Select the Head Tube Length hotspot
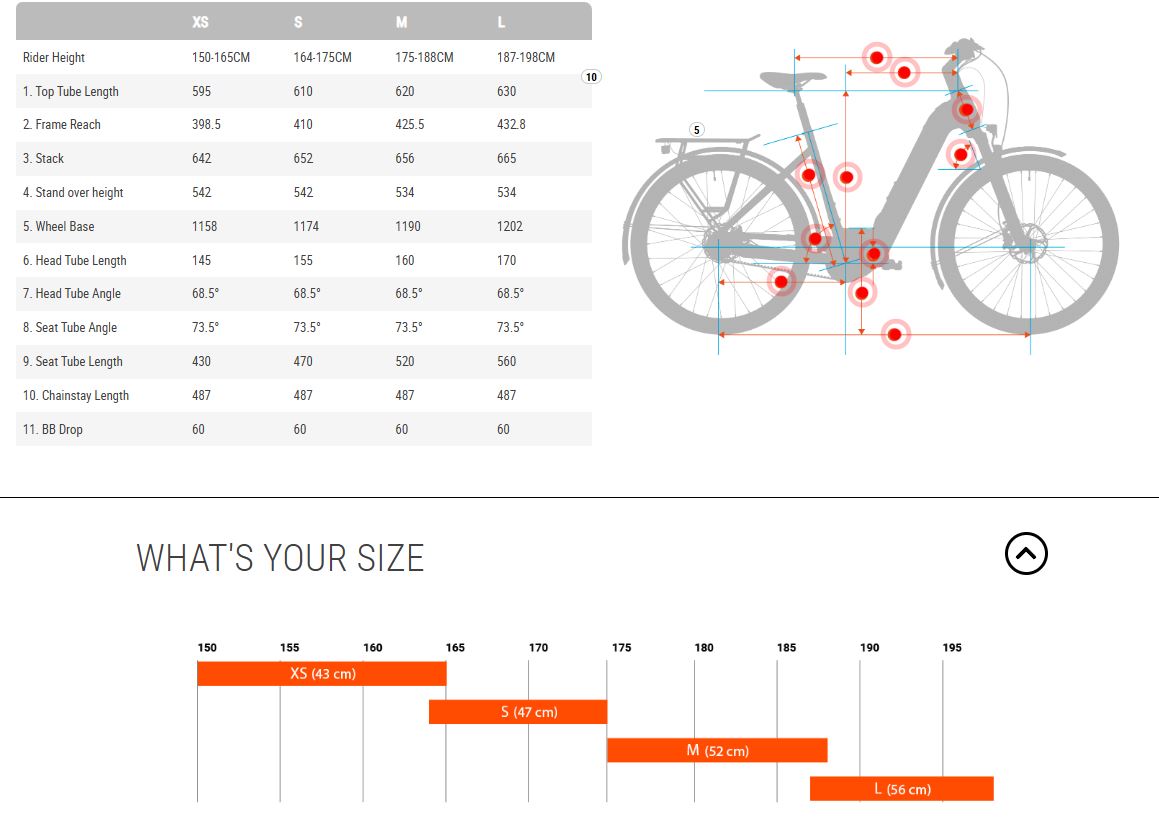The height and width of the screenshot is (830, 1159). tap(966, 109)
